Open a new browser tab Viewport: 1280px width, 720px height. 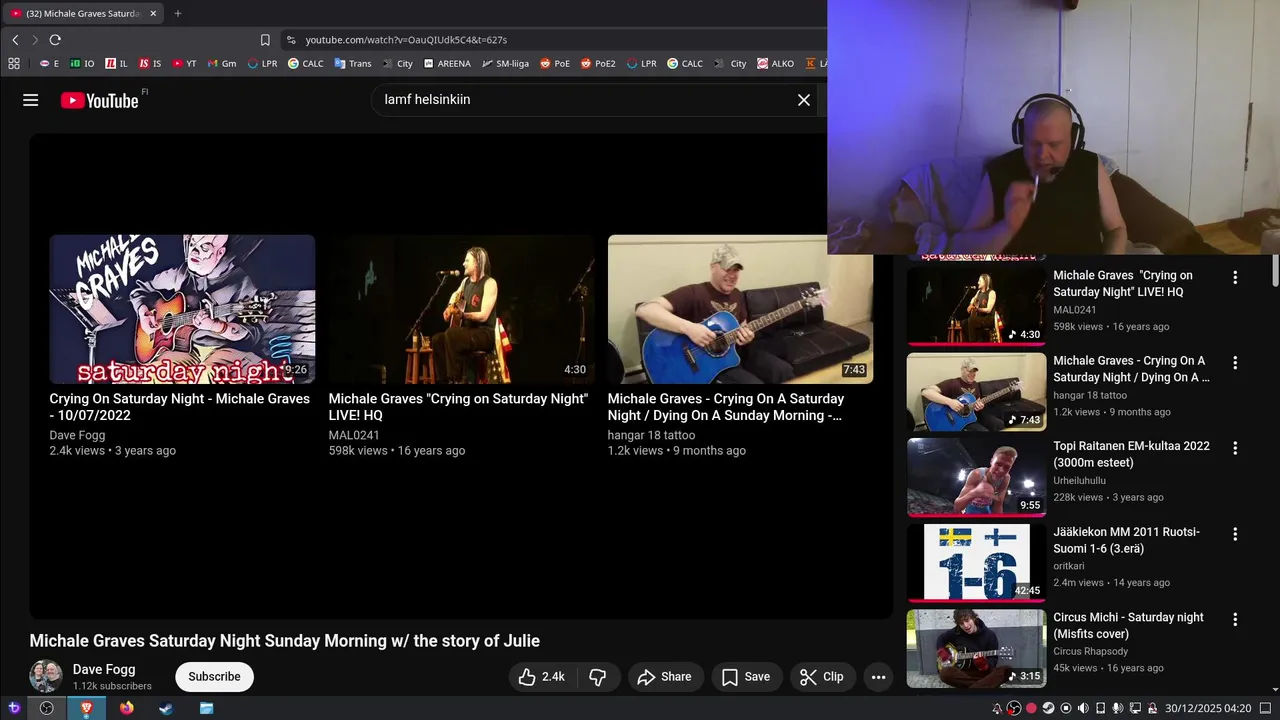pos(178,14)
